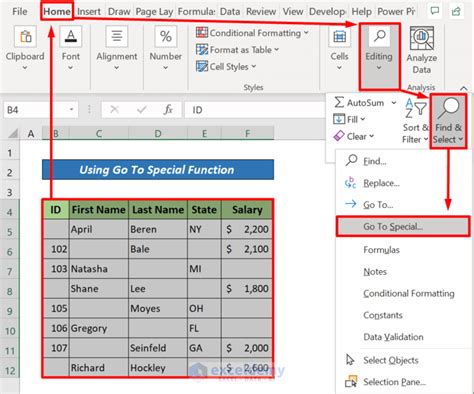Open the Font group icon
The width and height of the screenshot is (474, 394).
point(71,36)
